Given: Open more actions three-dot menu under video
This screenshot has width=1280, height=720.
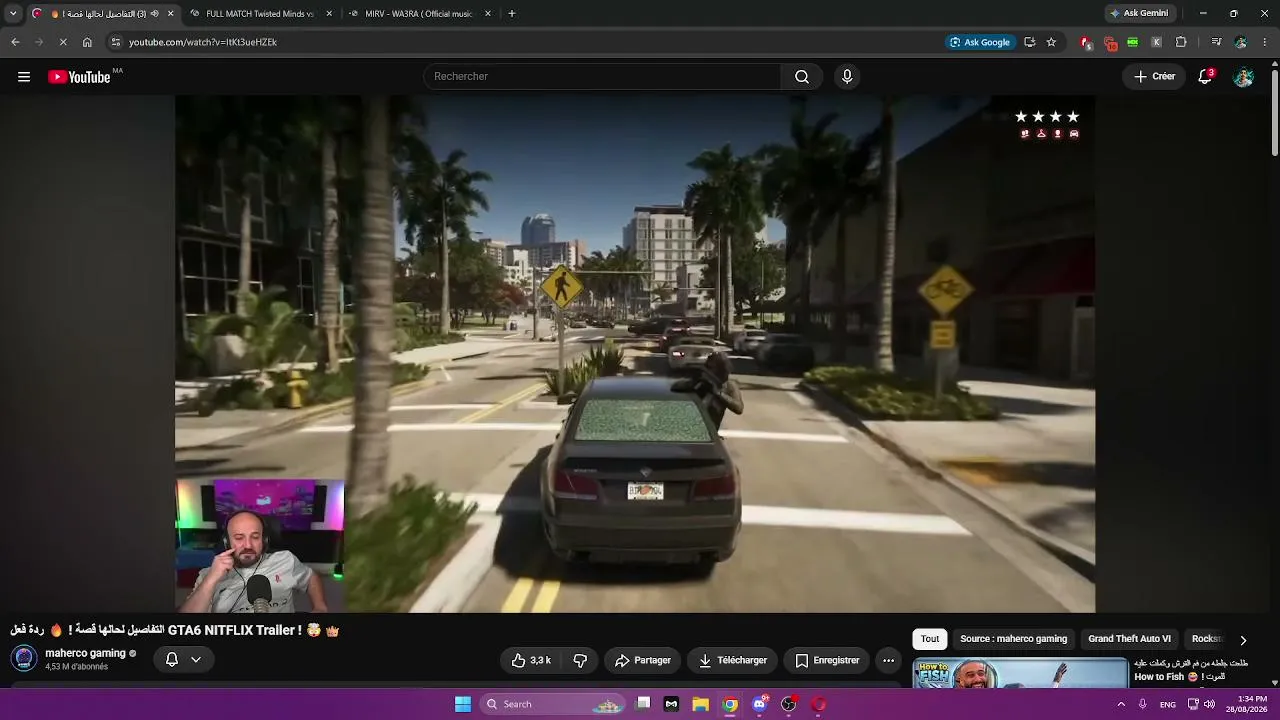Looking at the screenshot, I should [x=888, y=660].
